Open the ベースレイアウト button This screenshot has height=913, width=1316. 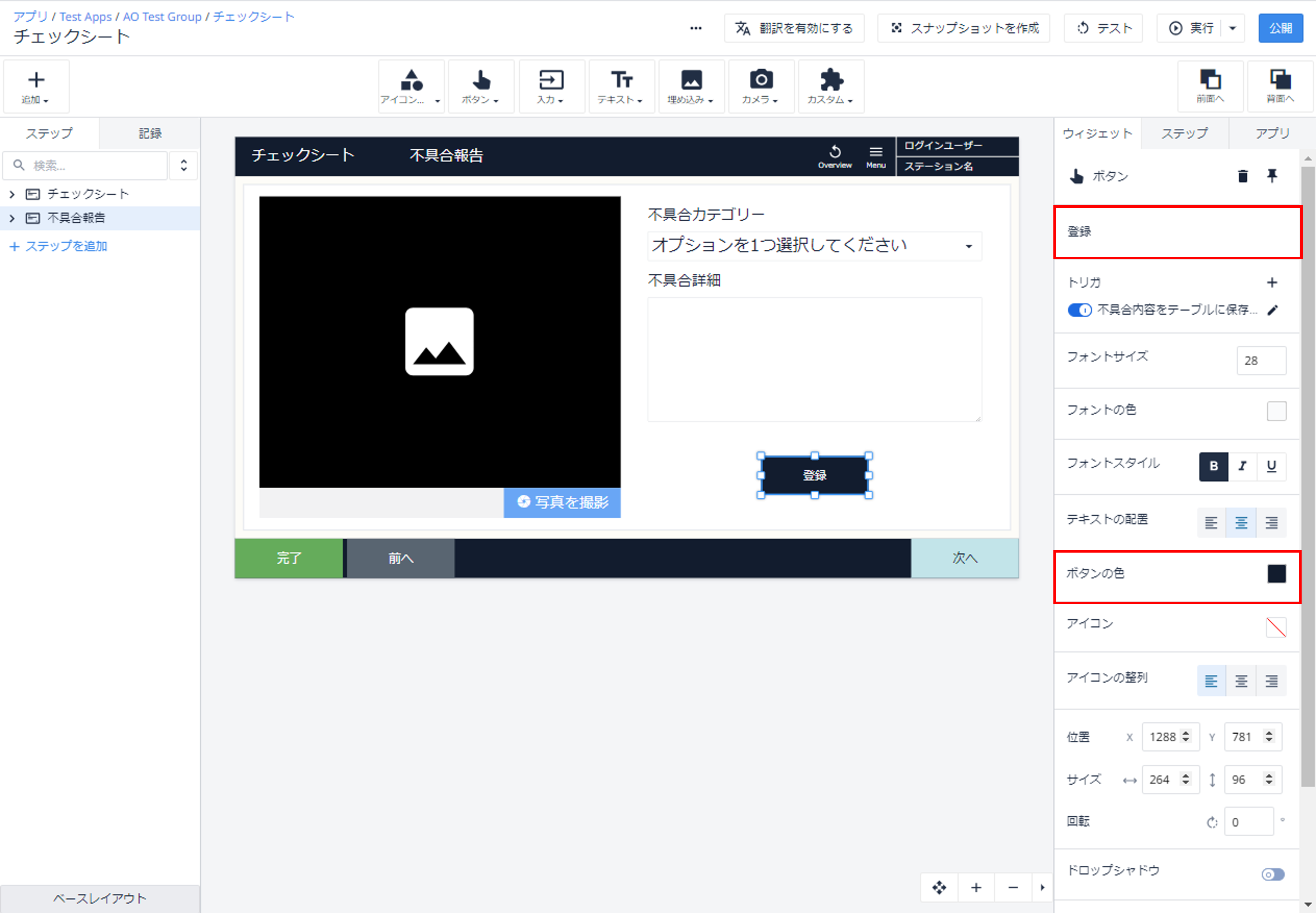(x=100, y=898)
